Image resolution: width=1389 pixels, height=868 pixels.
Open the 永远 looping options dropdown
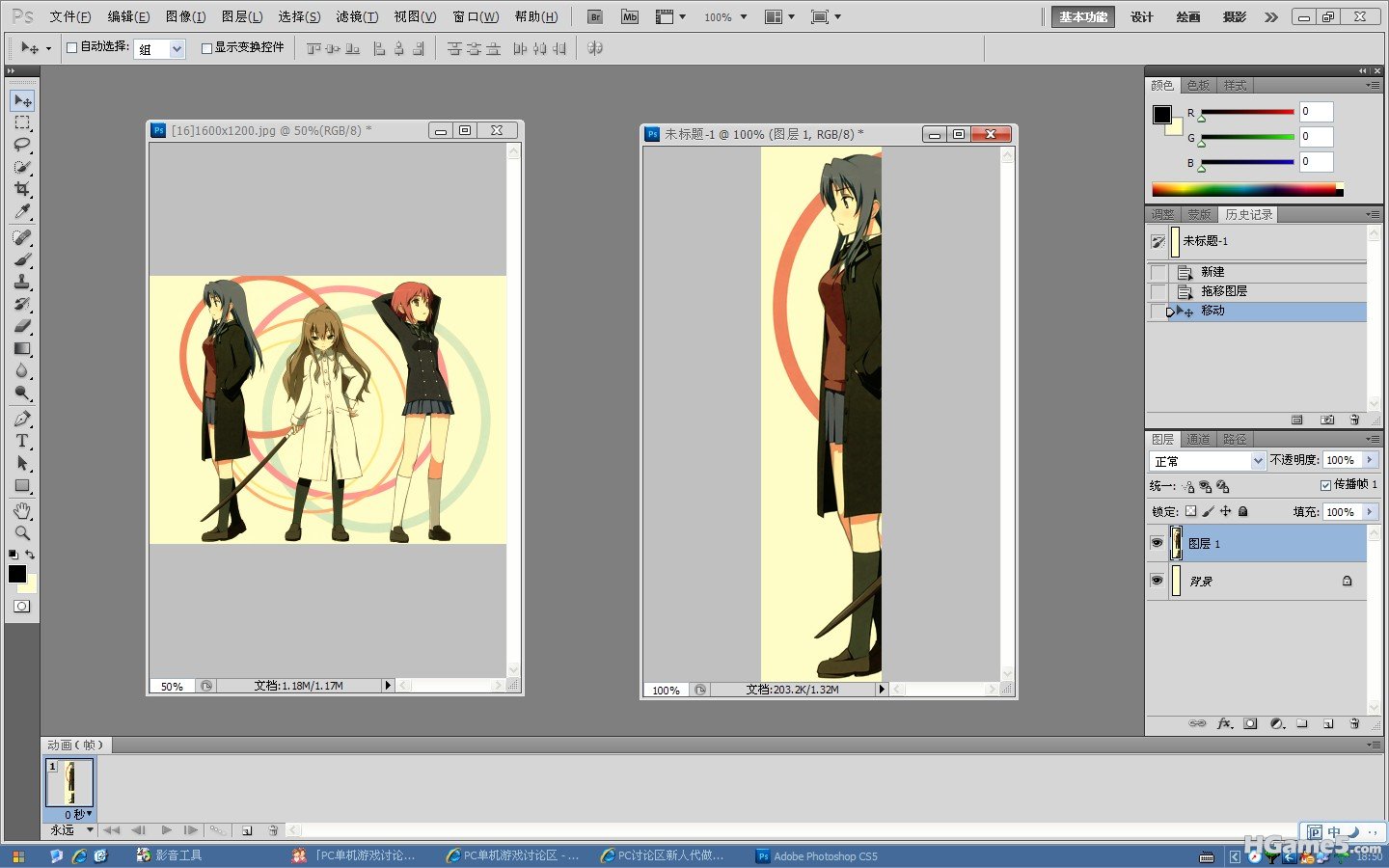pos(71,829)
